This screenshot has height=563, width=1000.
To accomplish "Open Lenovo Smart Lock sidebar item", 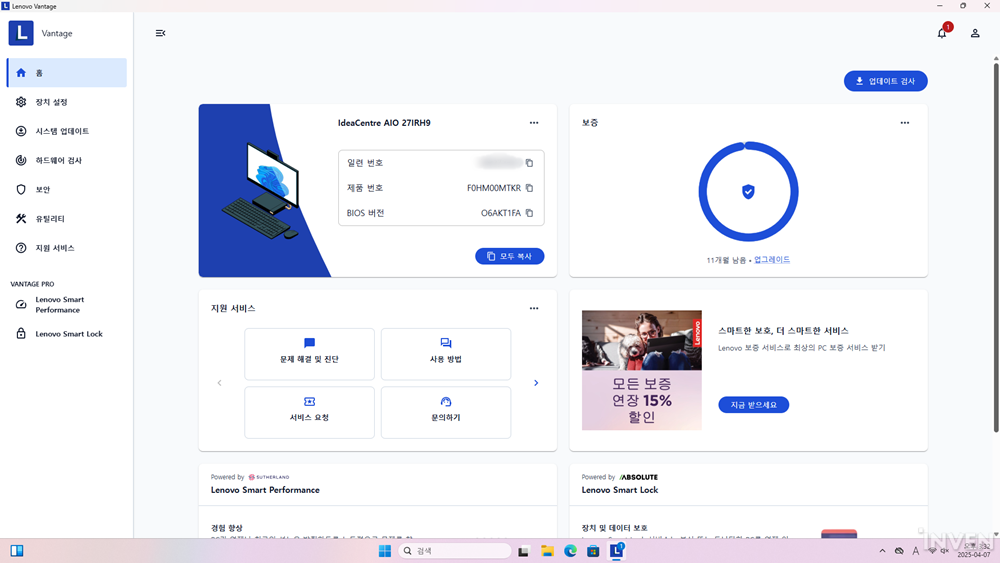I will click(67, 334).
